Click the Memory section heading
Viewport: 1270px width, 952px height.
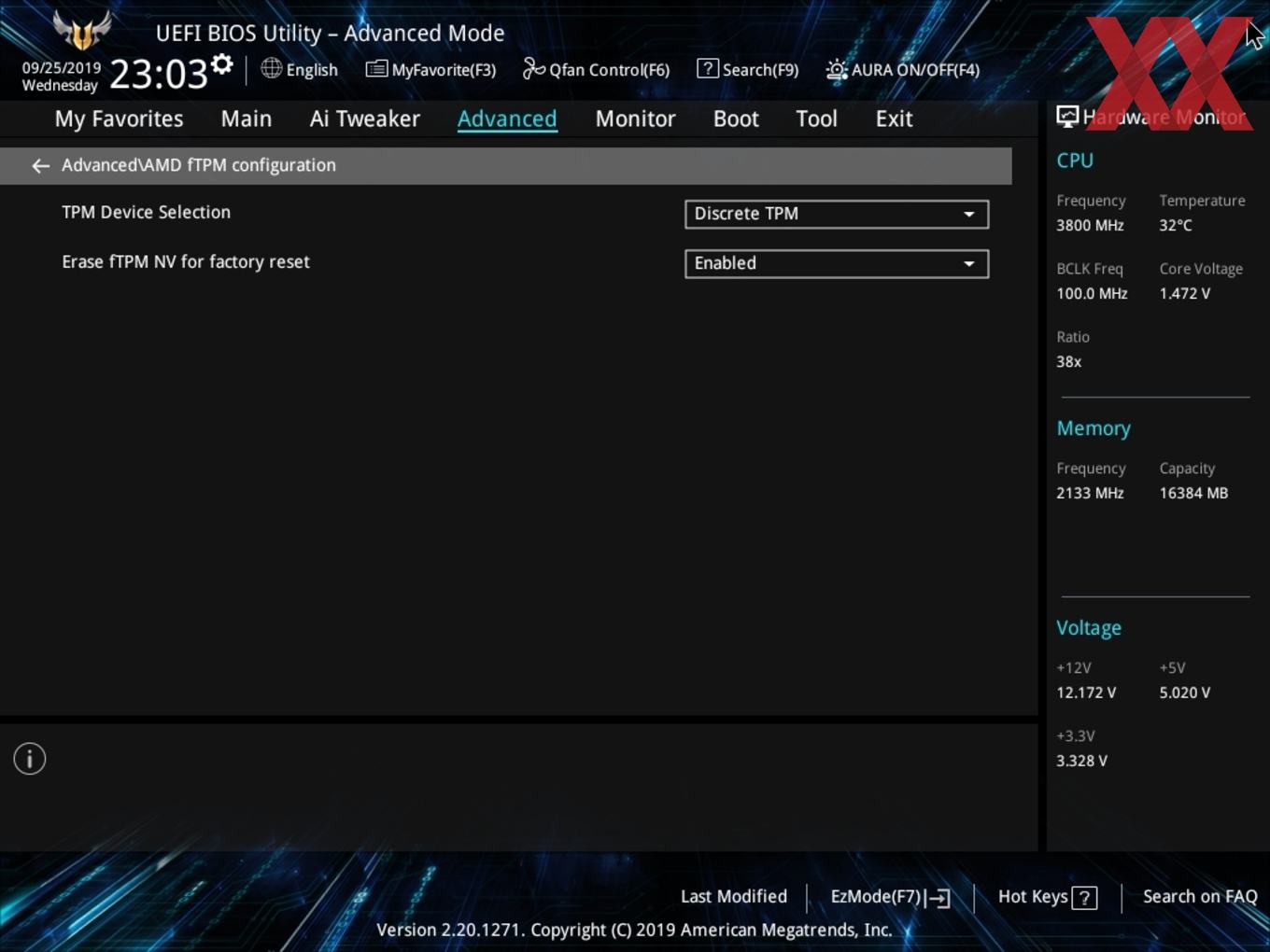tap(1094, 428)
